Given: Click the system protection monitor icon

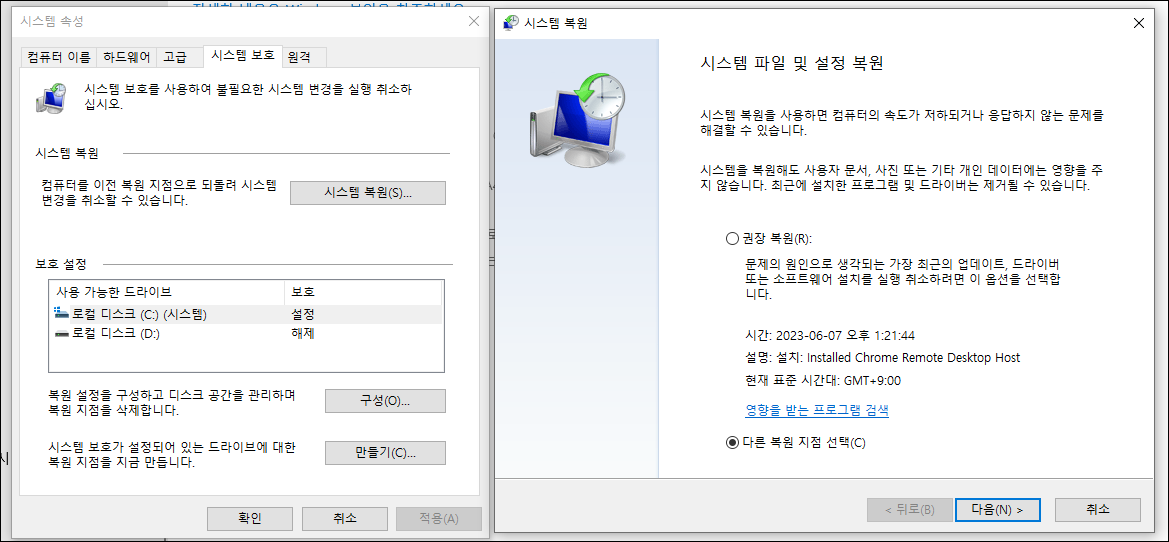Looking at the screenshot, I should (52, 98).
